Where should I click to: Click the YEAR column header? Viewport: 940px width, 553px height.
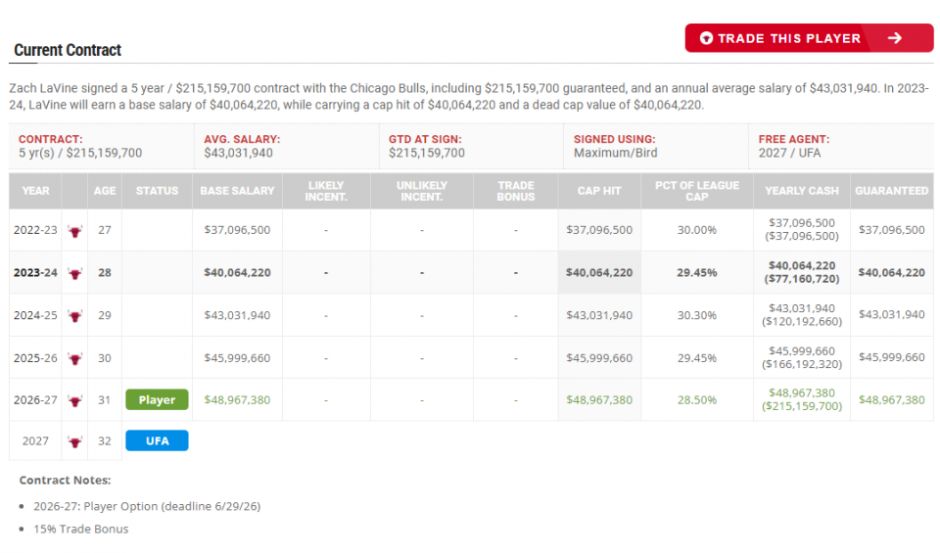[35, 191]
